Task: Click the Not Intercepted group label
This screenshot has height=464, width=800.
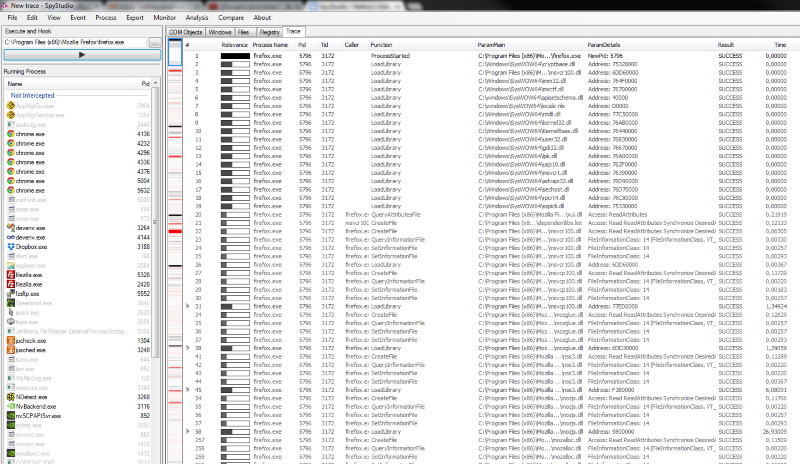Action: click(32, 95)
